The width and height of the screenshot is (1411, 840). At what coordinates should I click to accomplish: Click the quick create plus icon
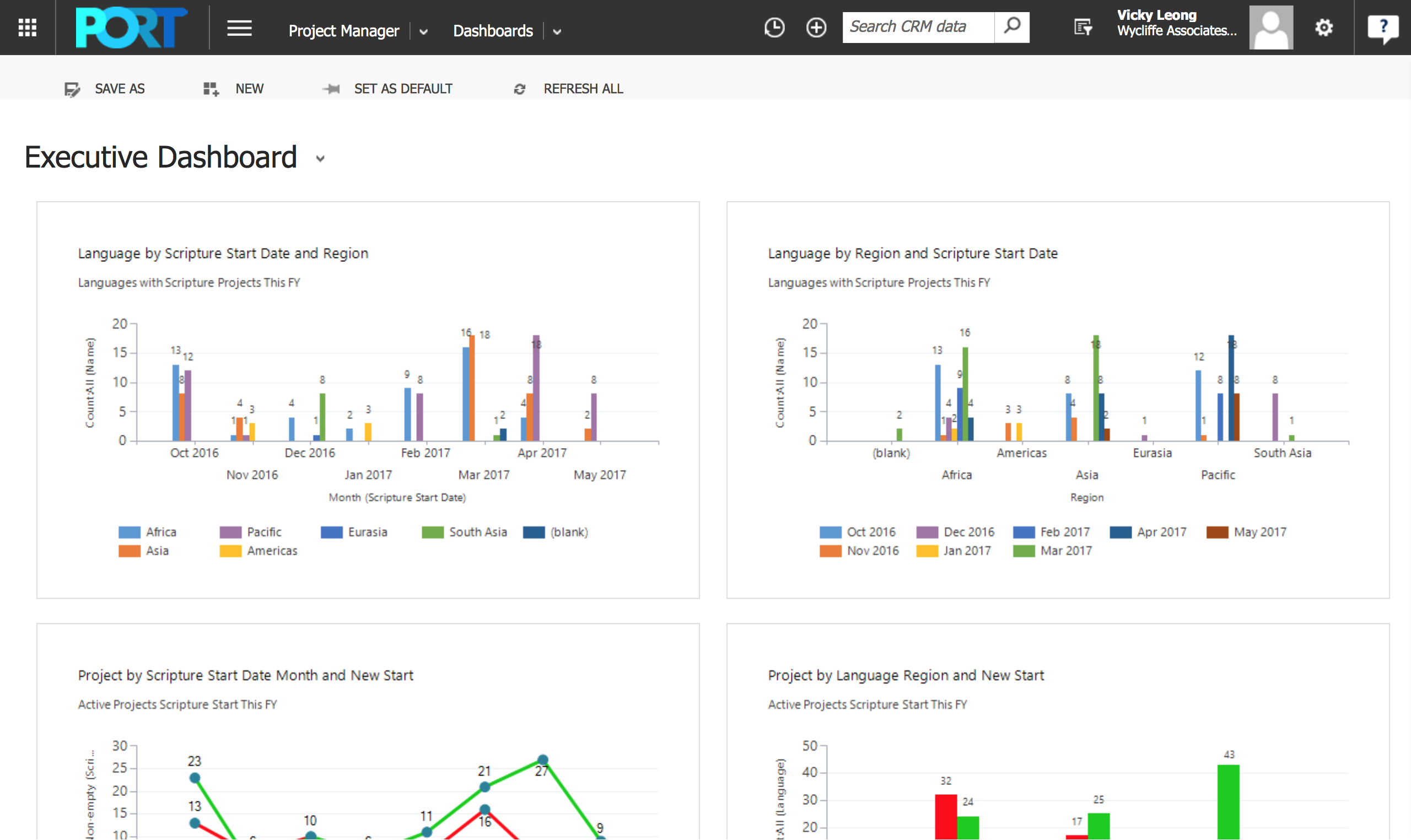click(x=816, y=27)
